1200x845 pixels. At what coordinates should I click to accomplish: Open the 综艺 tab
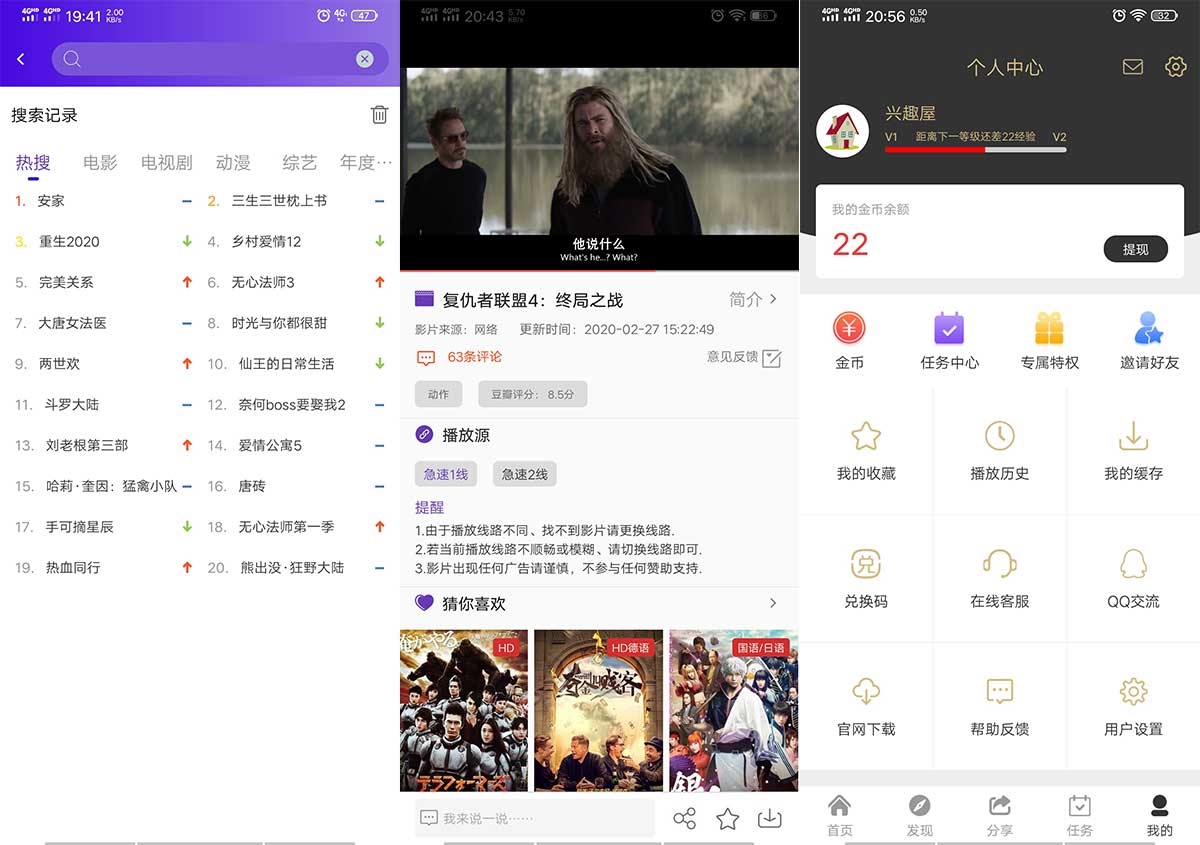(x=299, y=162)
